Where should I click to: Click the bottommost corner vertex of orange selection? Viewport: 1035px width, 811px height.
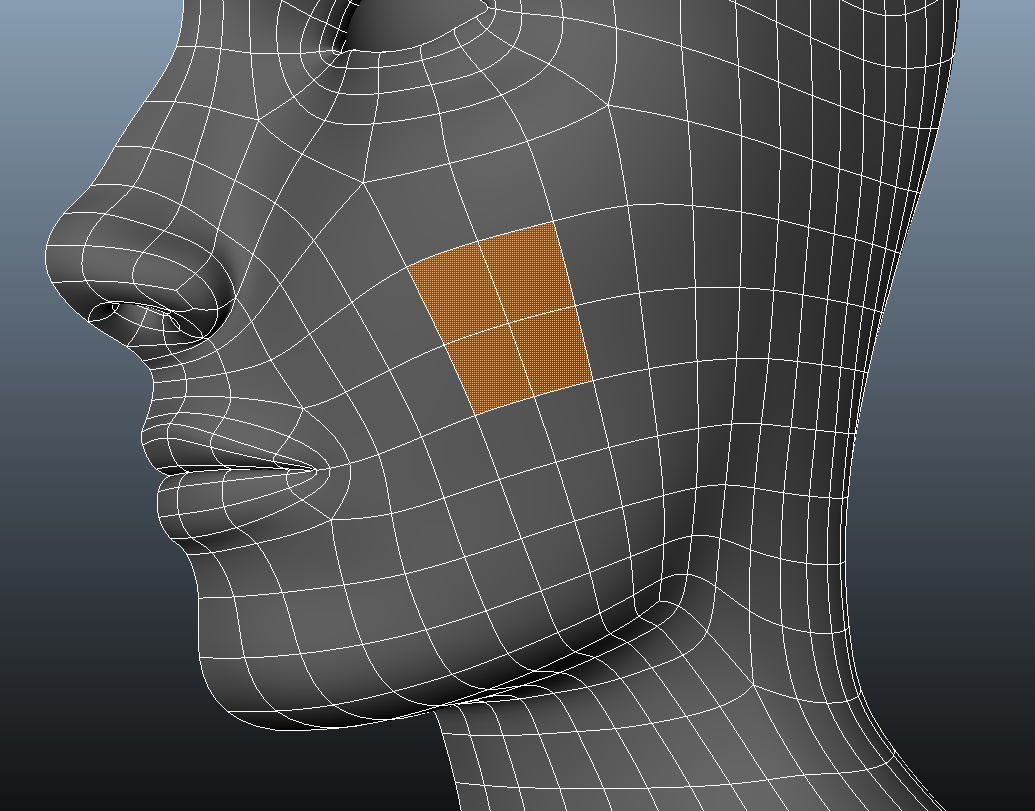point(475,413)
